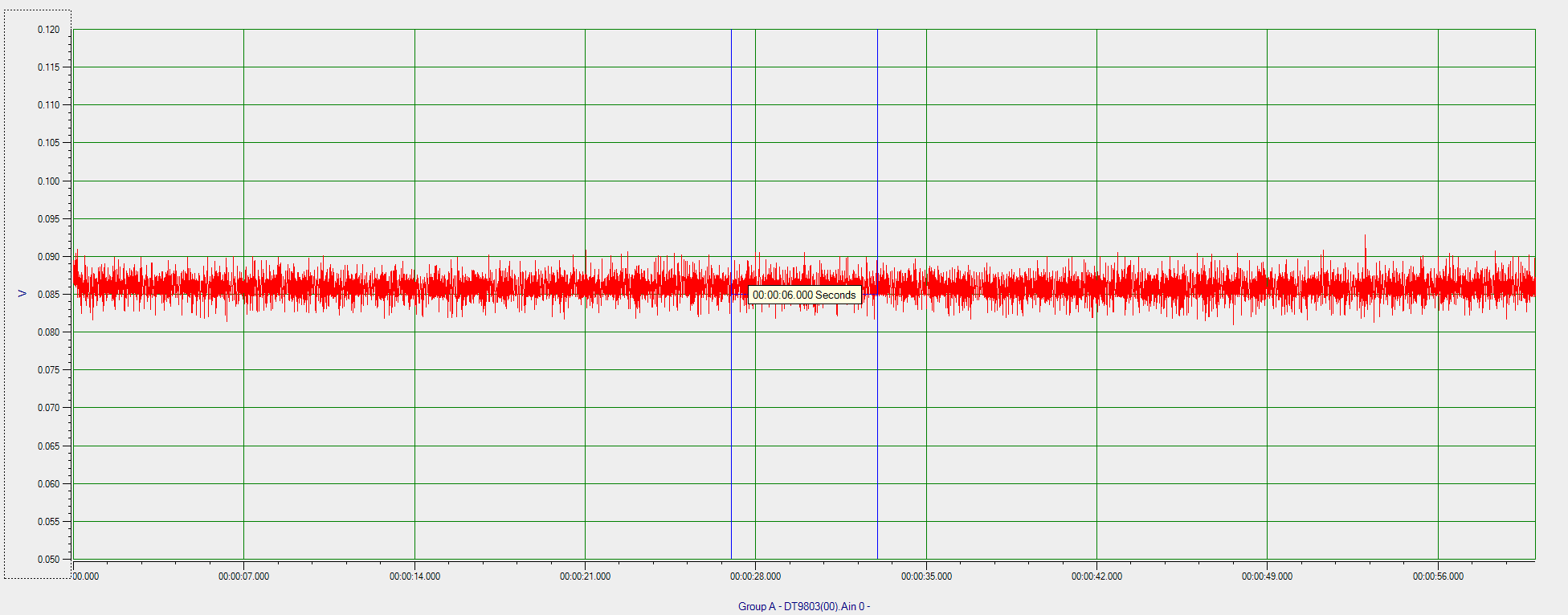
Task: Click the 00:00:49.000 time axis label
Action: tap(1267, 576)
